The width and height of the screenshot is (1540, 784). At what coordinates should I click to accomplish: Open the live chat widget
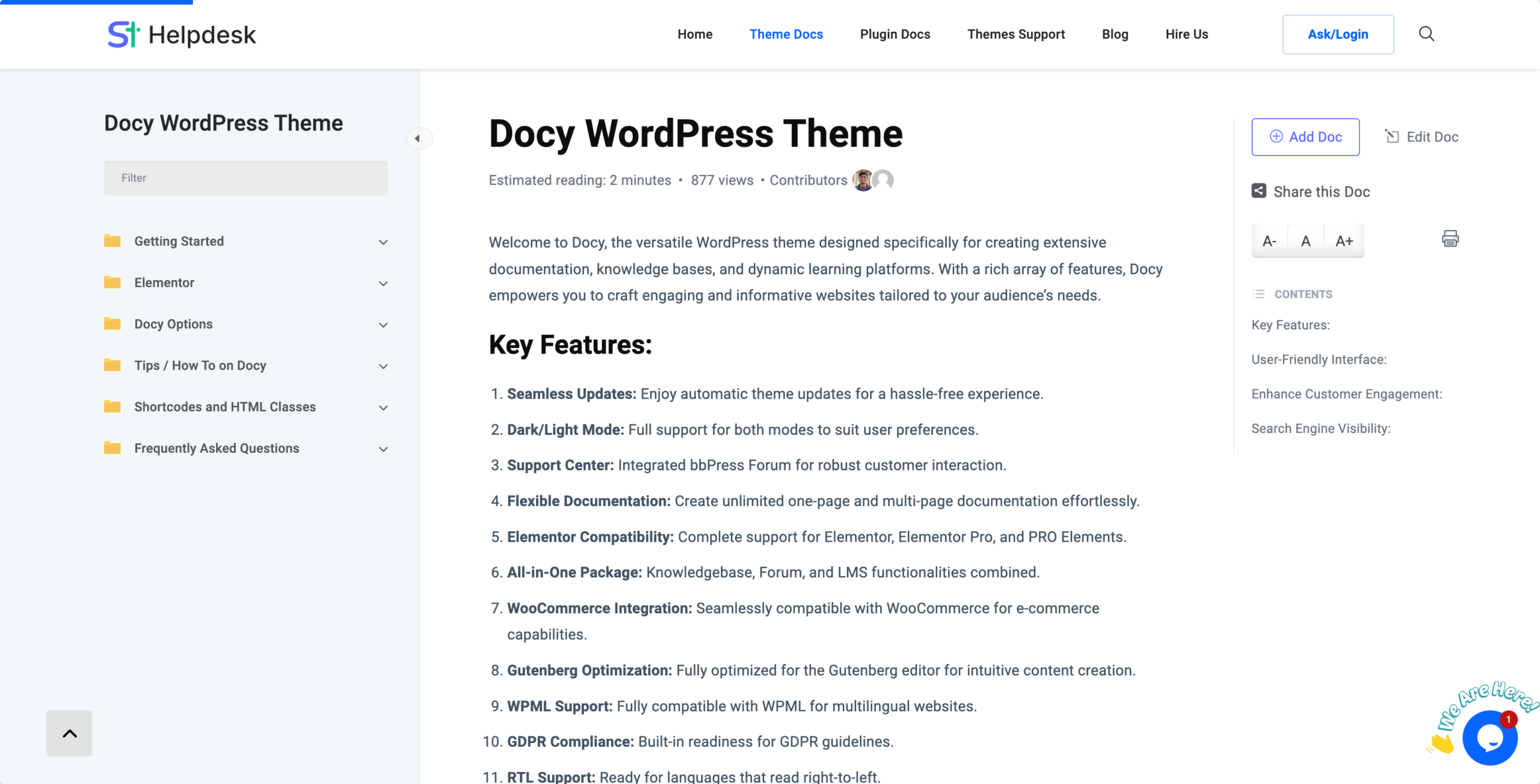pos(1490,738)
